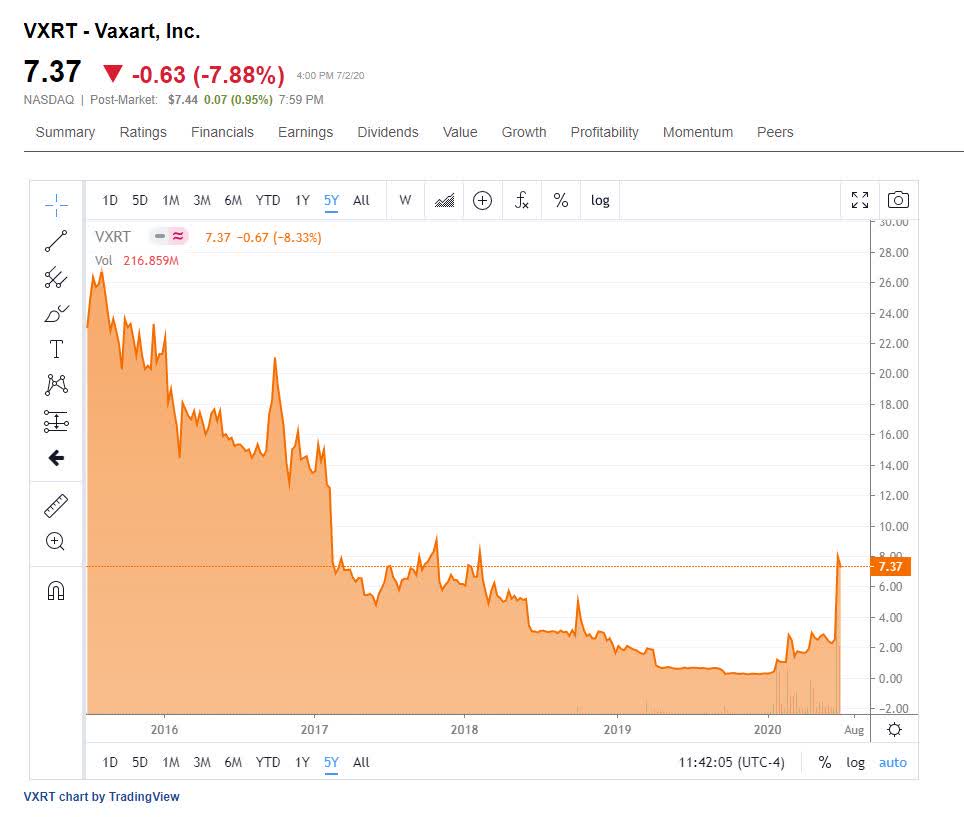The height and width of the screenshot is (817, 964).
Task: Choose All range in bottom bar
Action: pyautogui.click(x=362, y=762)
